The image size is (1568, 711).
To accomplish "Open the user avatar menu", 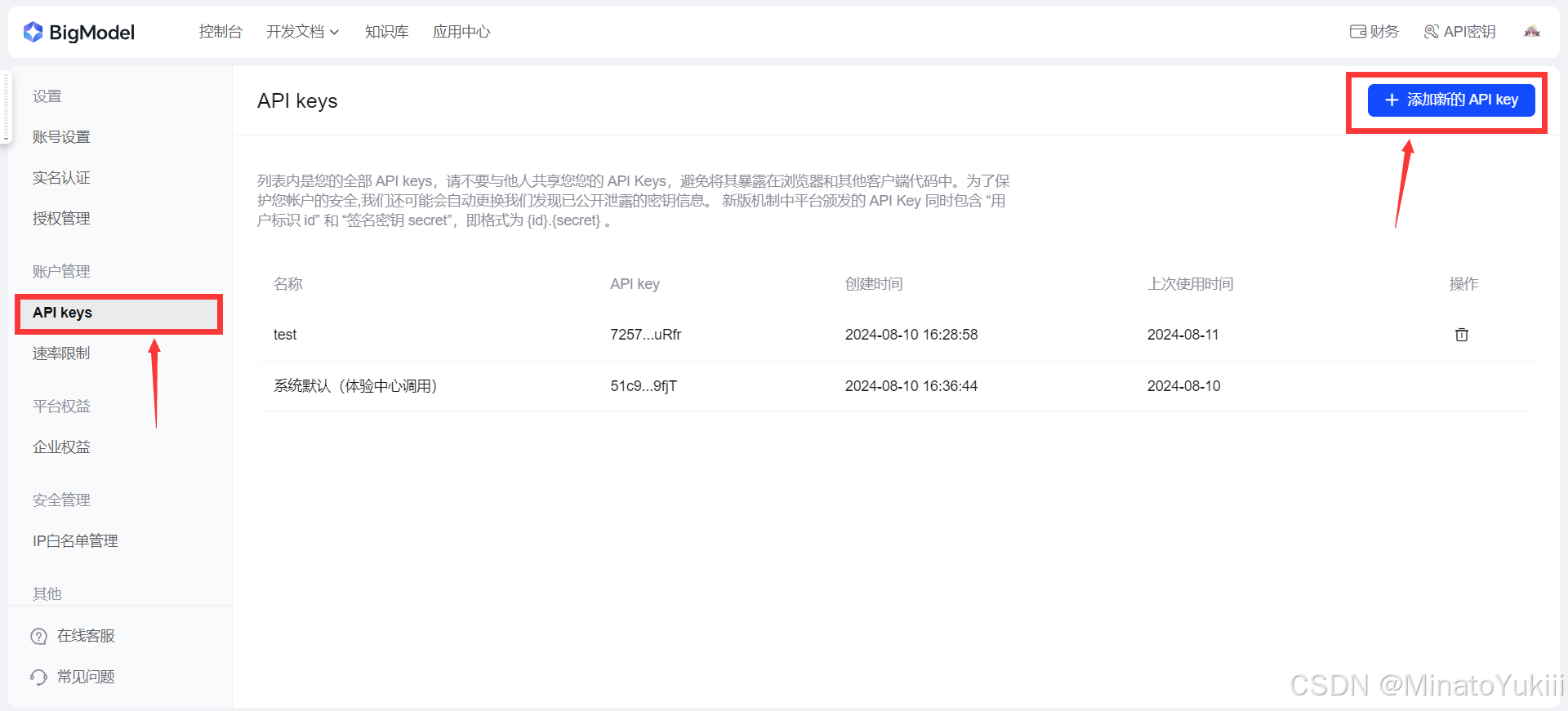I will tap(1532, 32).
